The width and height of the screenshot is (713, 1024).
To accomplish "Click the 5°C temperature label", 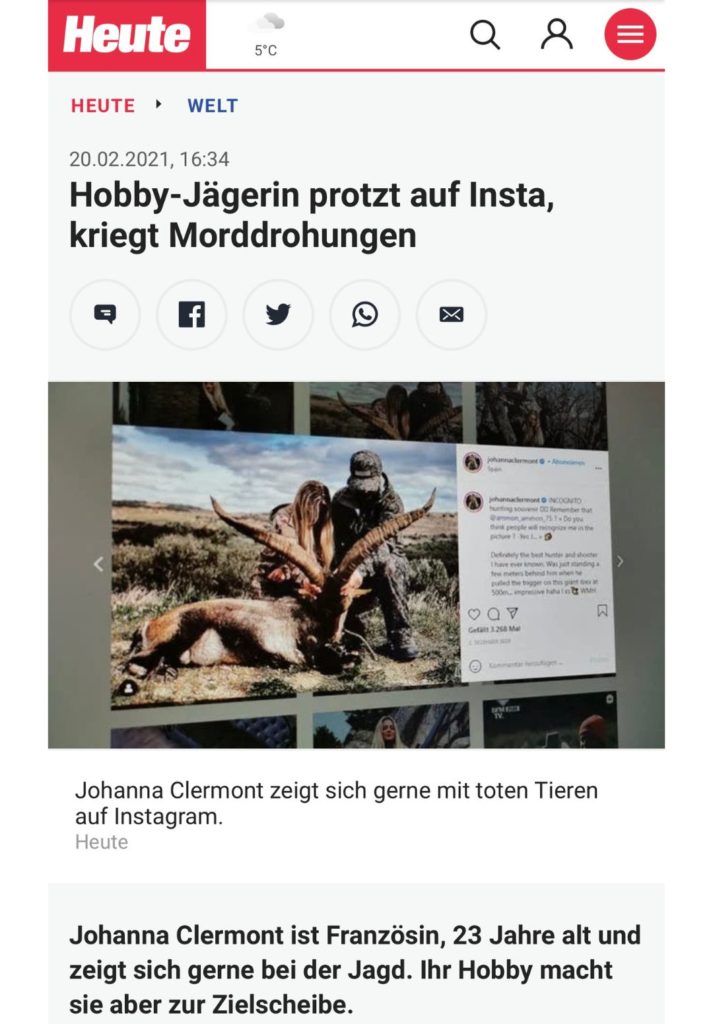I will pos(266,50).
